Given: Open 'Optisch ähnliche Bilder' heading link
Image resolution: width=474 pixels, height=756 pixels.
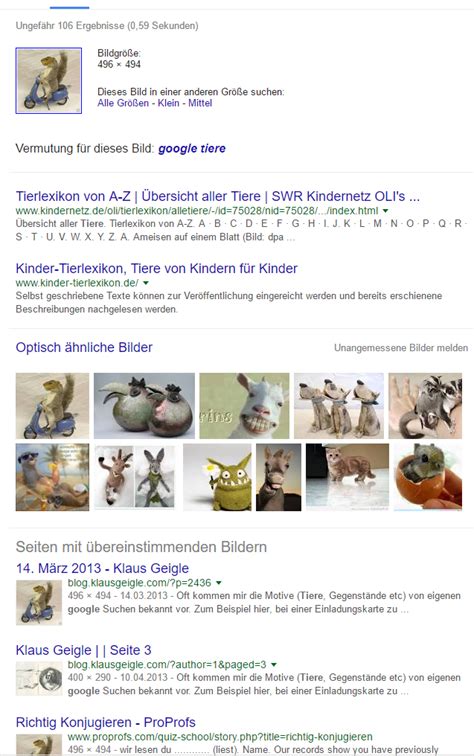Looking at the screenshot, I should pos(84,347).
